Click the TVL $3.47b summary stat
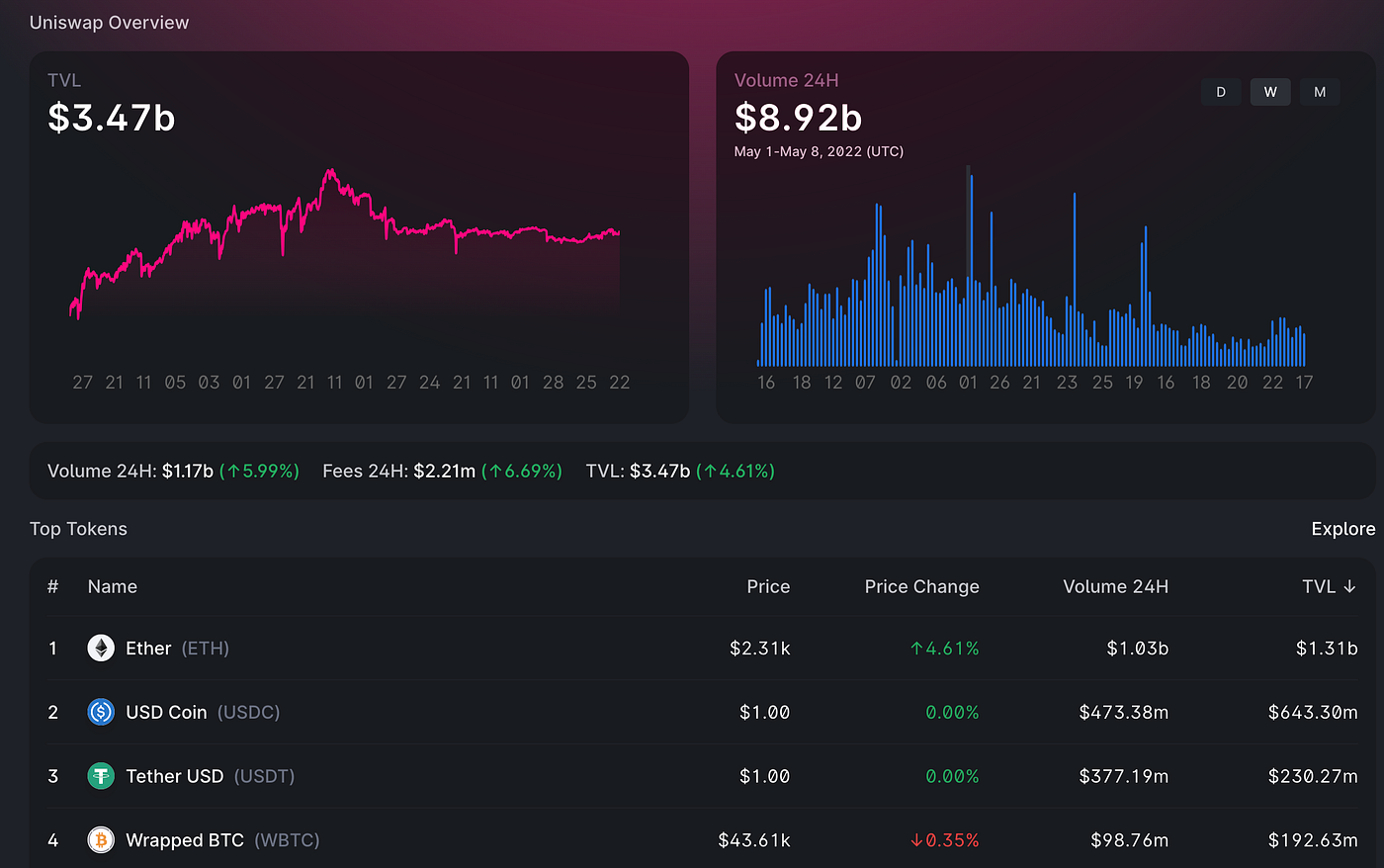The width and height of the screenshot is (1384, 868). (x=680, y=472)
